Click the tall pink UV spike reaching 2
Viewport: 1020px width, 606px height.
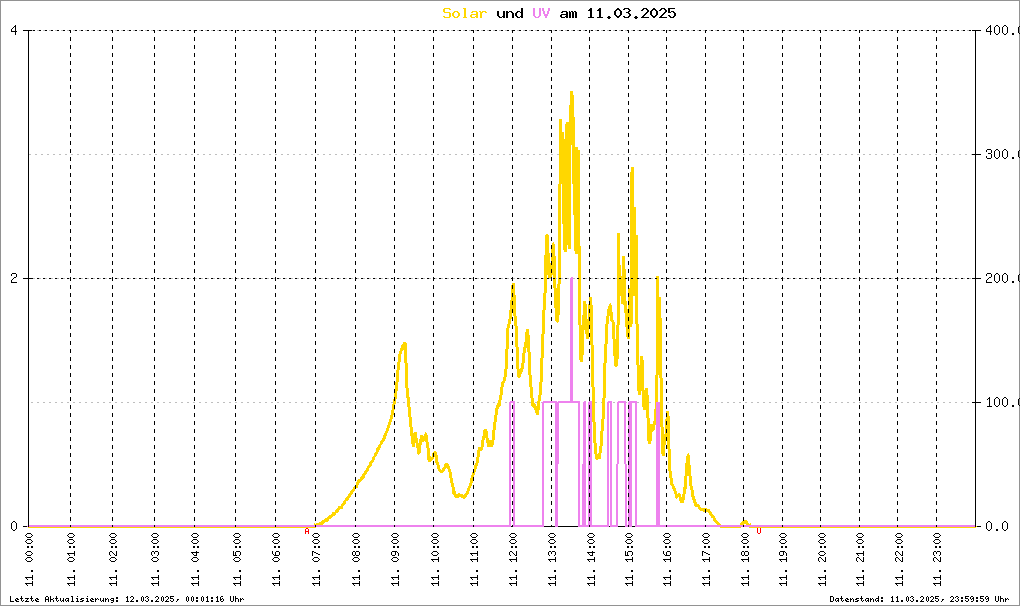point(572,338)
